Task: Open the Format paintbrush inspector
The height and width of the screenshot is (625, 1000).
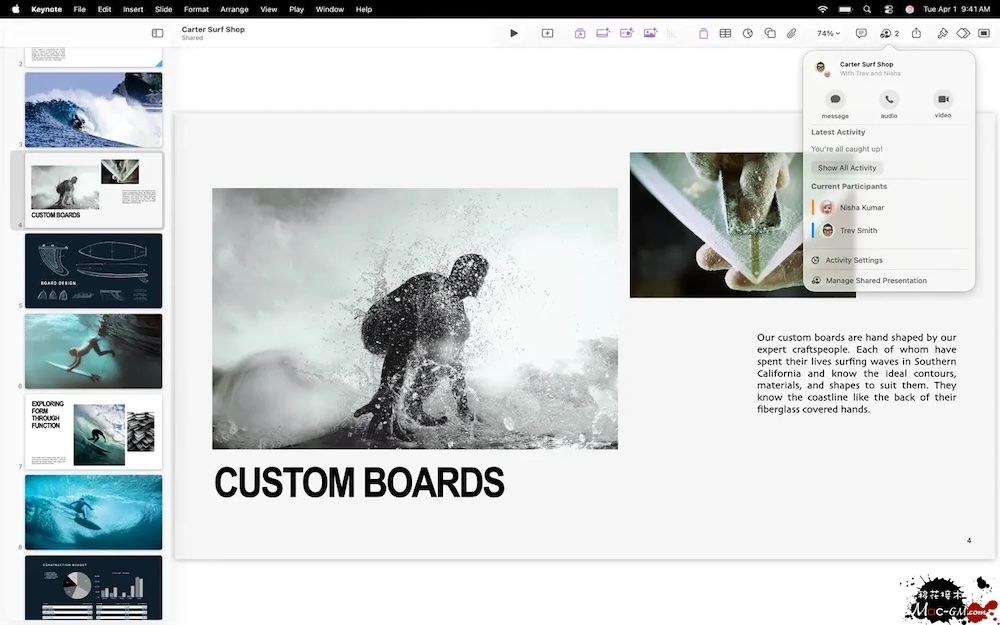Action: [942, 33]
